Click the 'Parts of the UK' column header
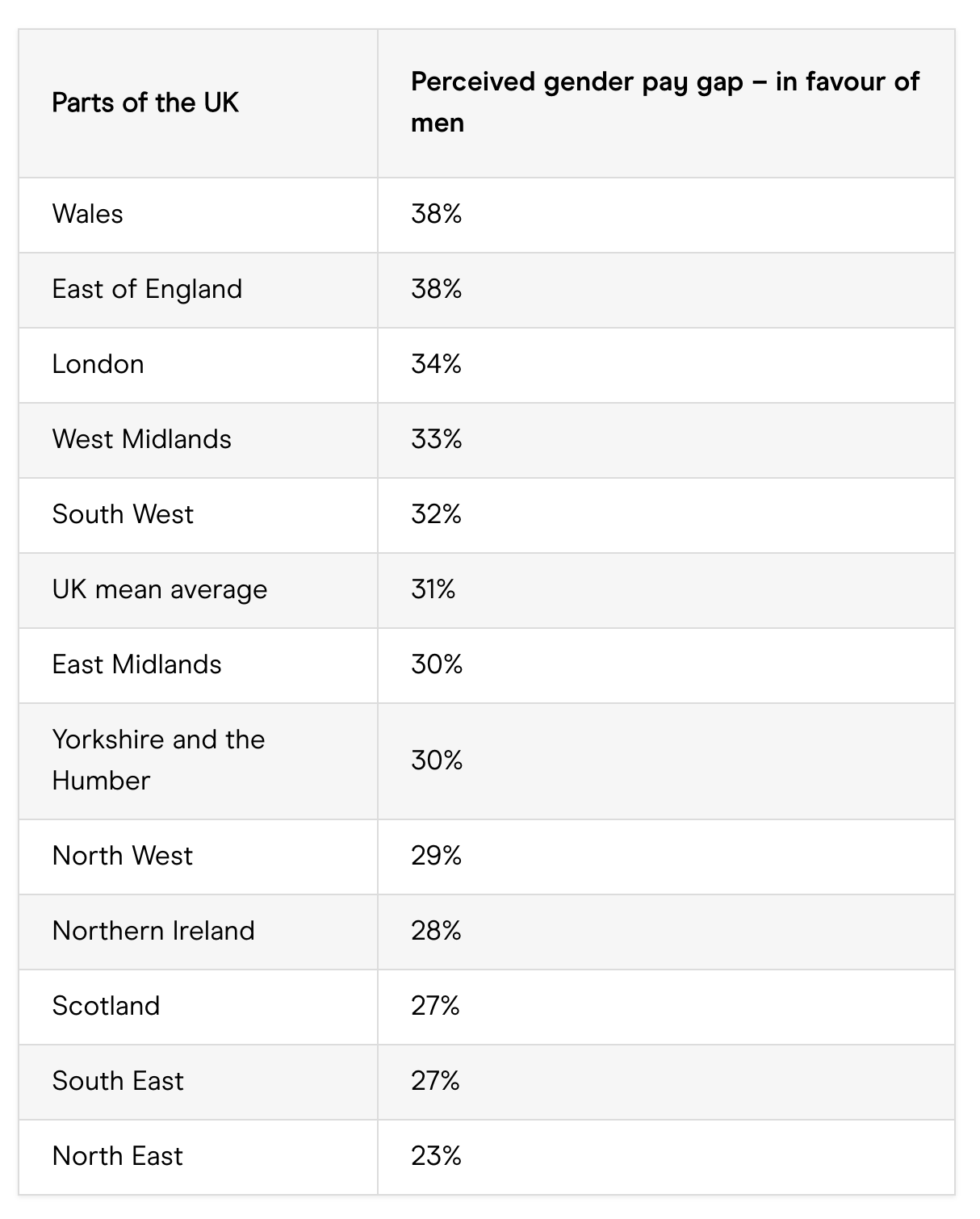The image size is (980, 1219). click(x=145, y=103)
